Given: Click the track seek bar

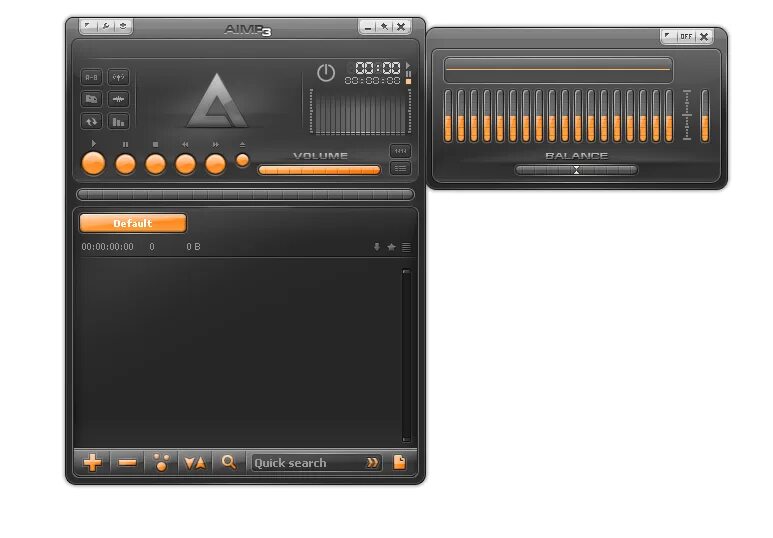Looking at the screenshot, I should click(245, 194).
